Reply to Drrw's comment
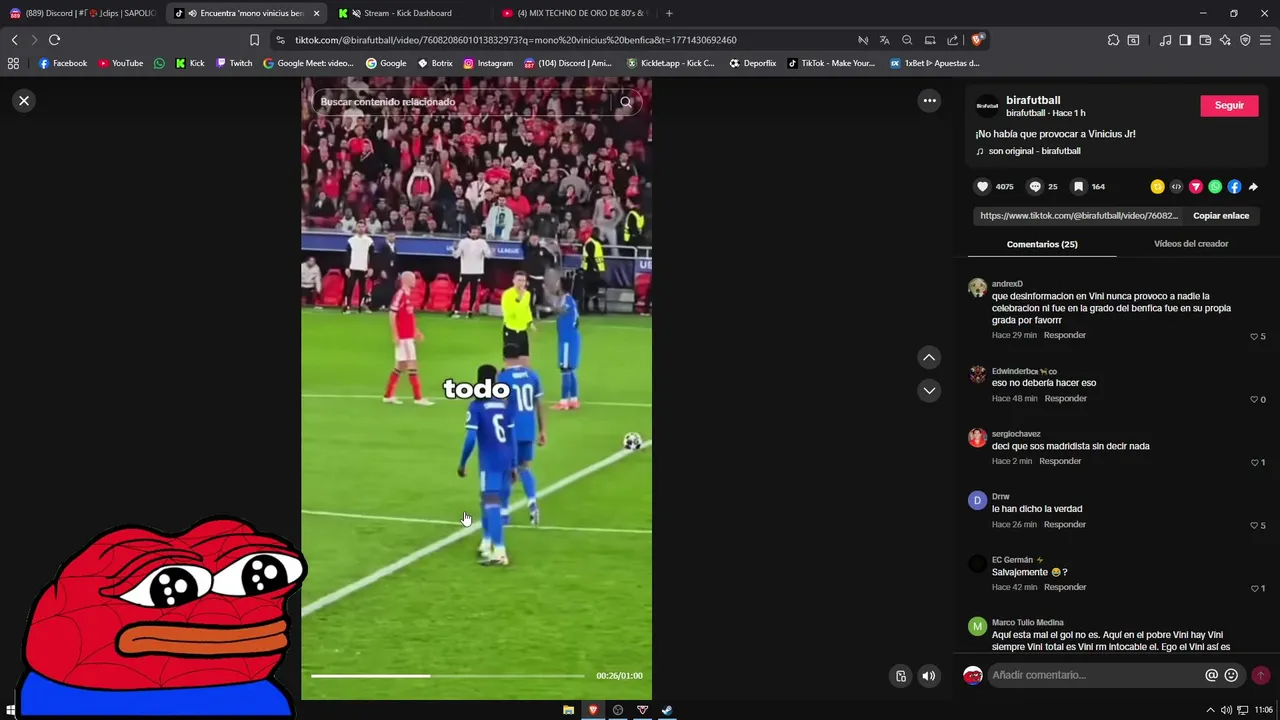 1065,524
